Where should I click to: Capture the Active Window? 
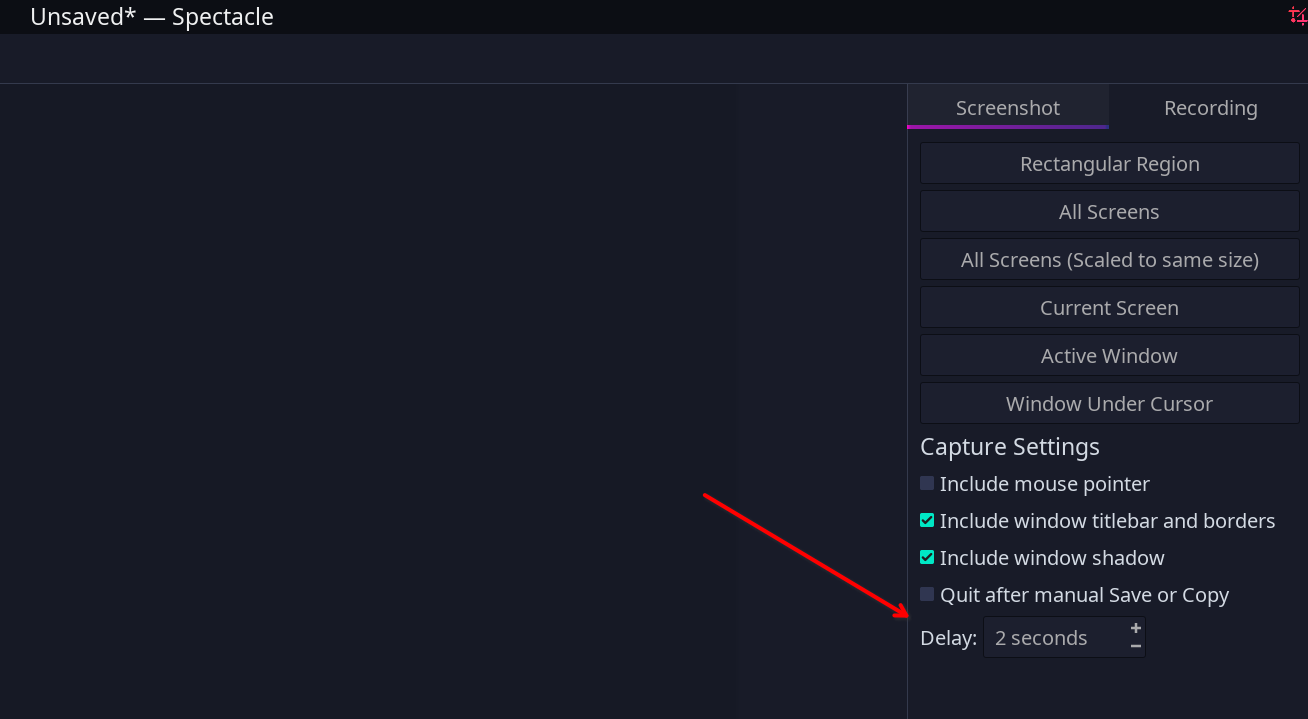tap(1109, 356)
